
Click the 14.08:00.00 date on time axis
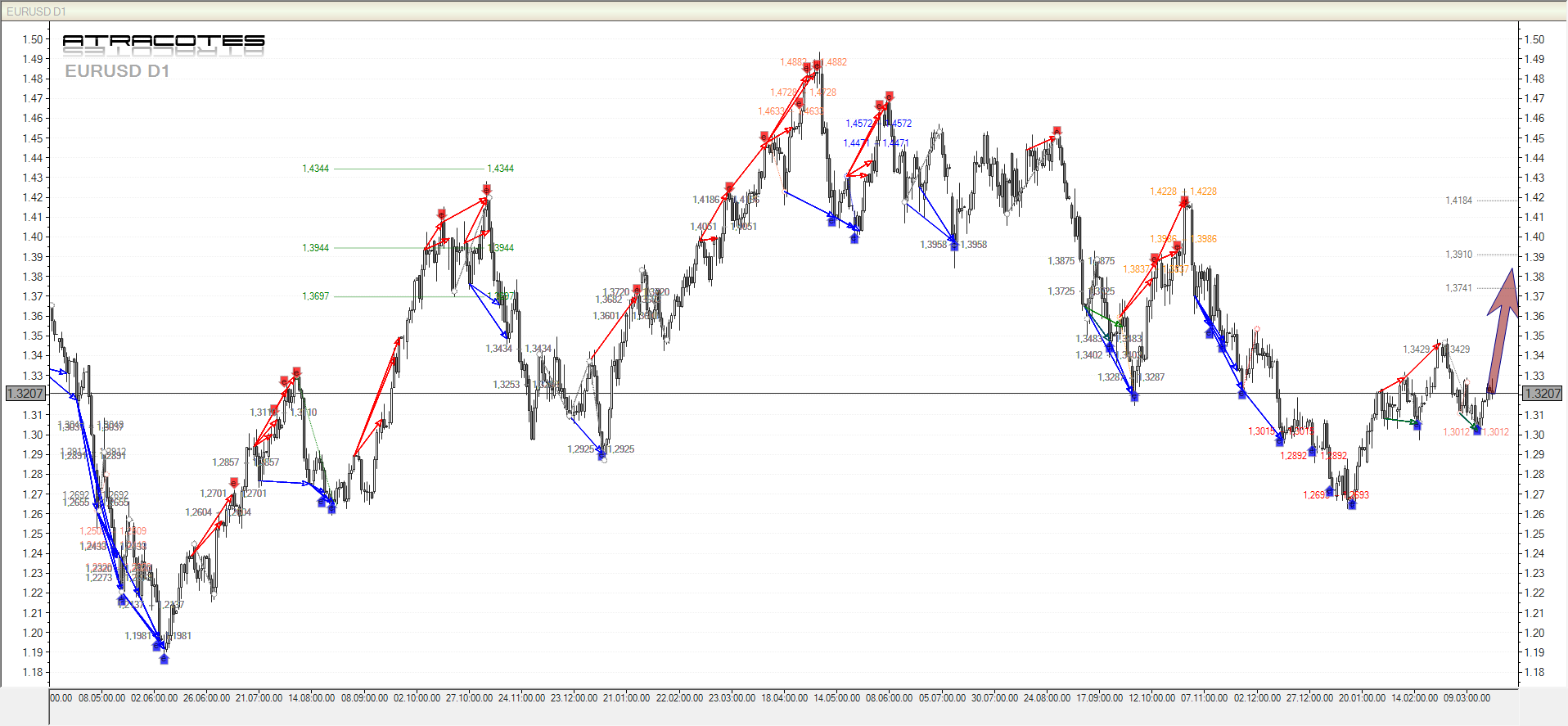tap(312, 698)
